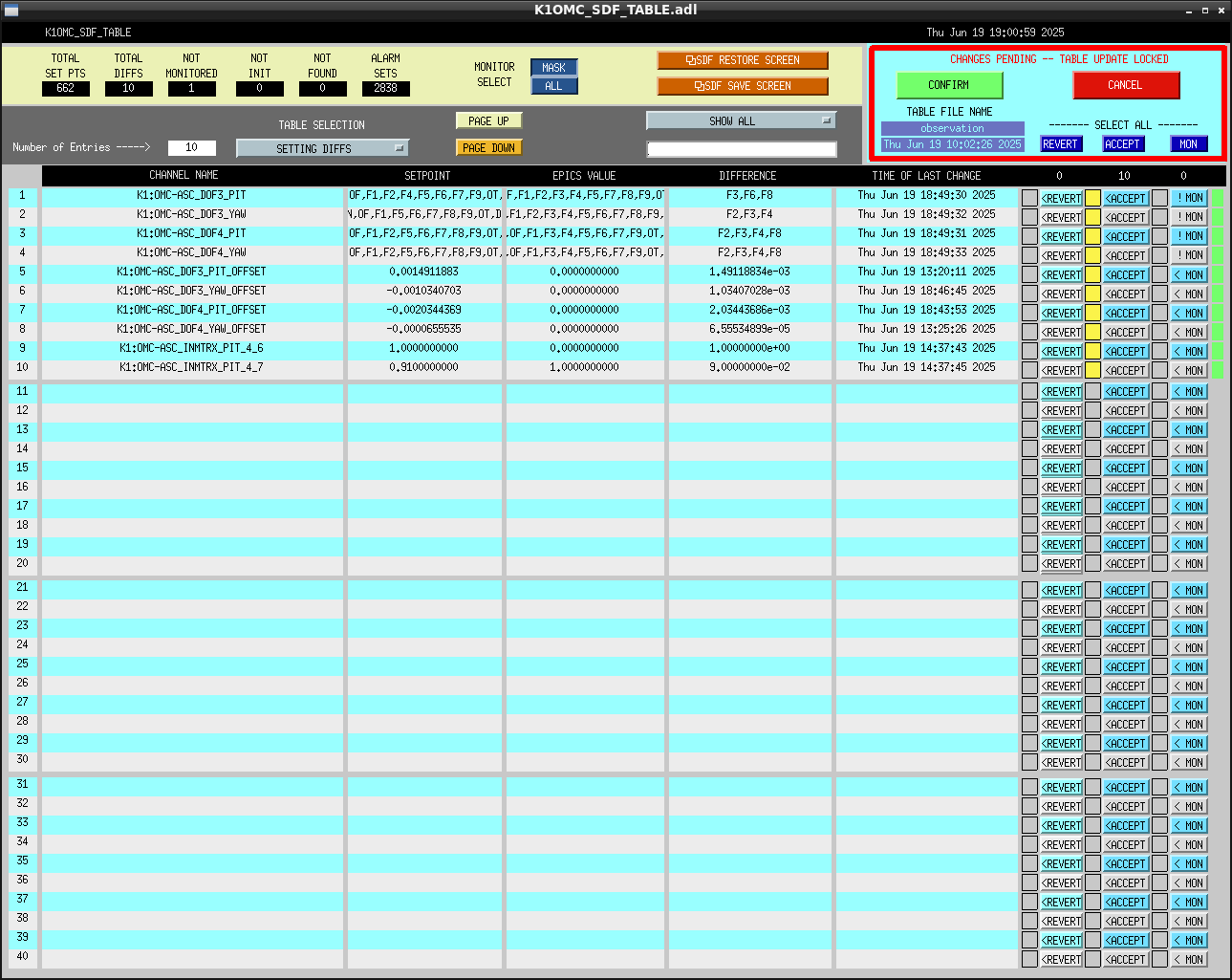Click the CHANNEL NAME column header

point(184,176)
